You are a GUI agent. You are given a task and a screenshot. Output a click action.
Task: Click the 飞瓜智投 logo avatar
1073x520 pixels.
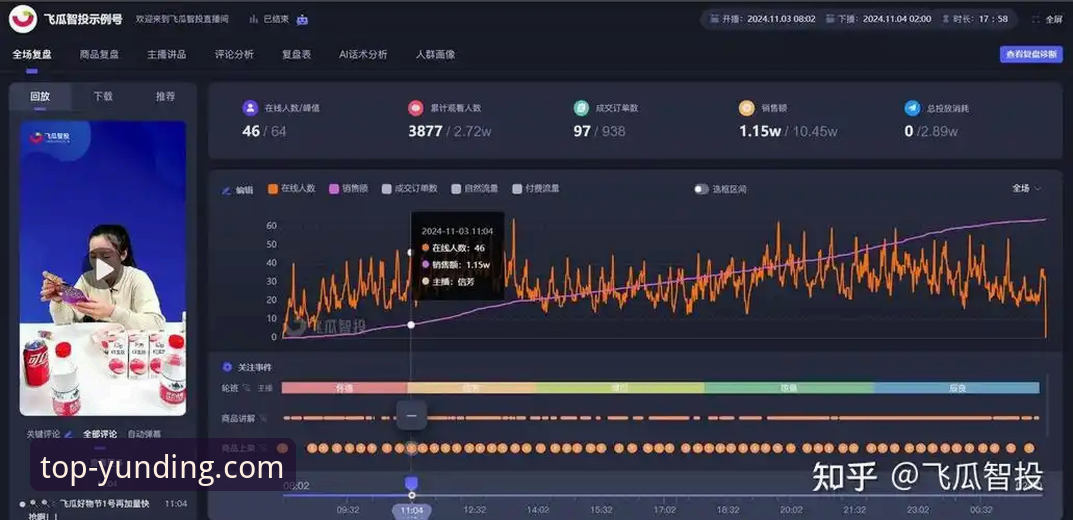pyautogui.click(x=23, y=19)
